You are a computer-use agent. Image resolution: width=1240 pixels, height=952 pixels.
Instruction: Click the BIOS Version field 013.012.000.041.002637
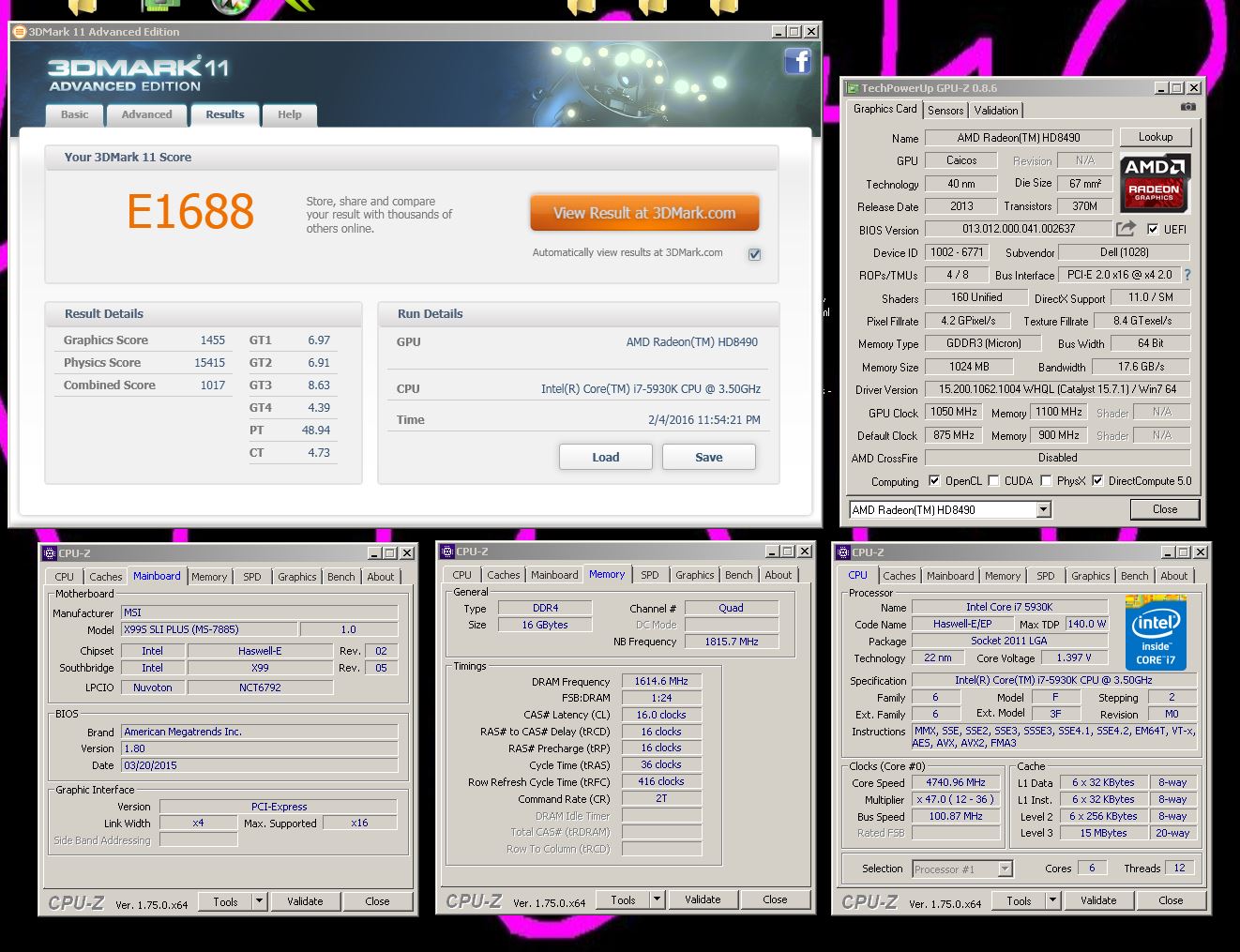1019,229
